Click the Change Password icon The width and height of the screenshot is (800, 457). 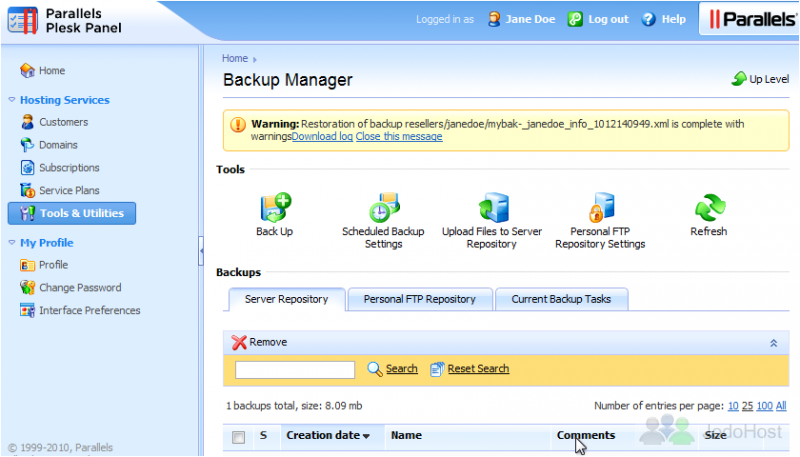tap(27, 287)
